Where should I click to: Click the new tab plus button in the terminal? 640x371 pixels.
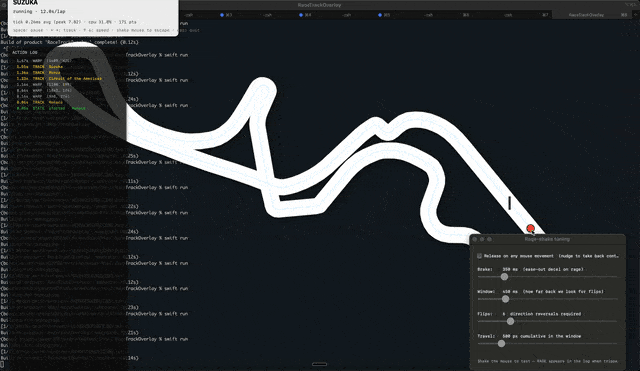click(635, 15)
